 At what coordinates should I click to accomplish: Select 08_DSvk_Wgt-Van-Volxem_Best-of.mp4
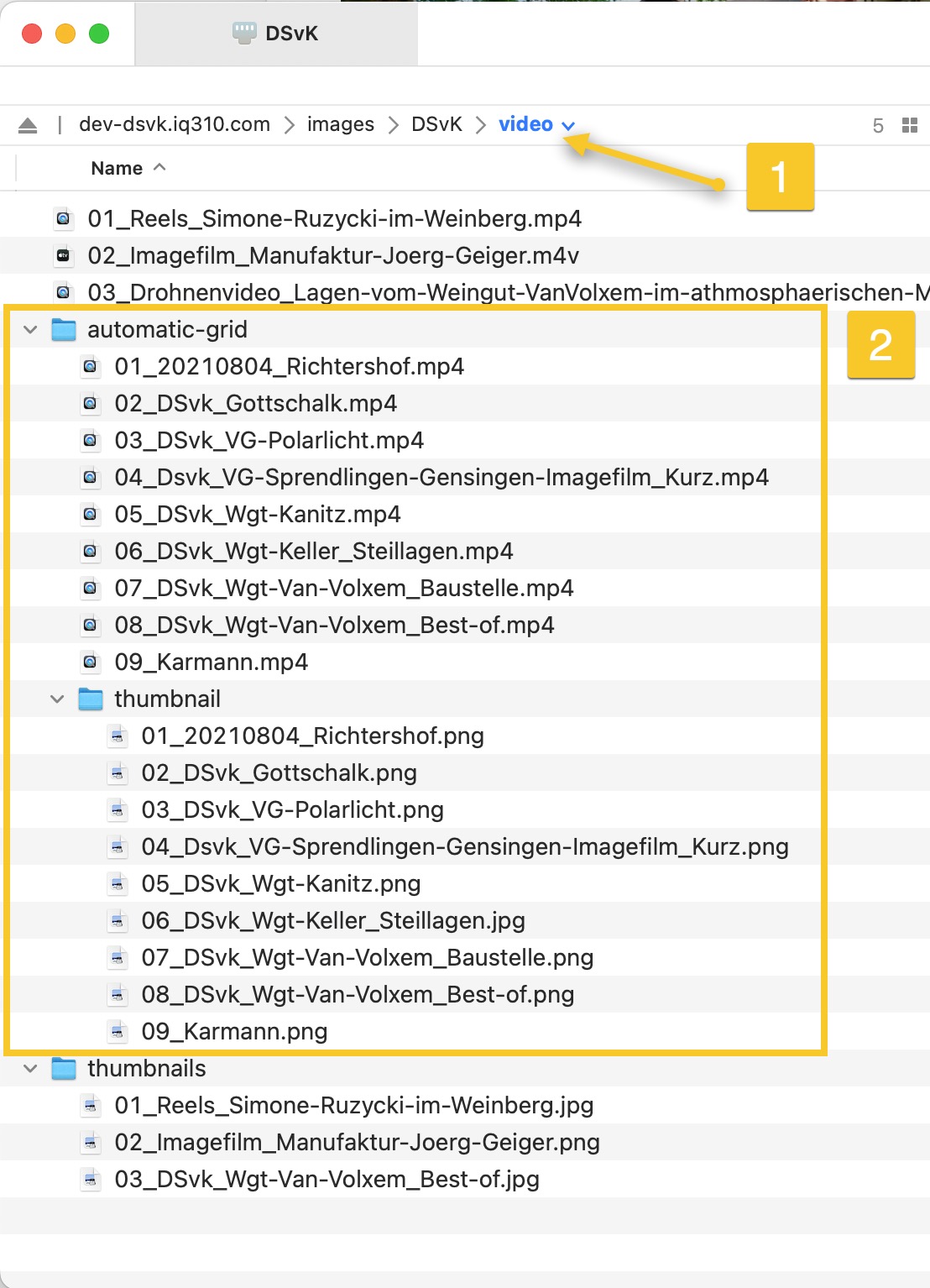tap(334, 626)
